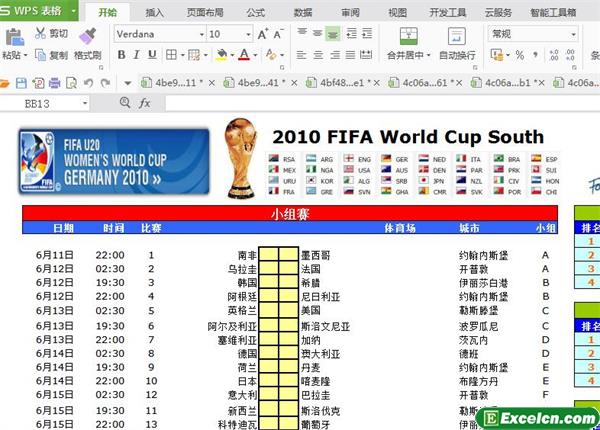Click the Merge and Center icon

[408, 36]
